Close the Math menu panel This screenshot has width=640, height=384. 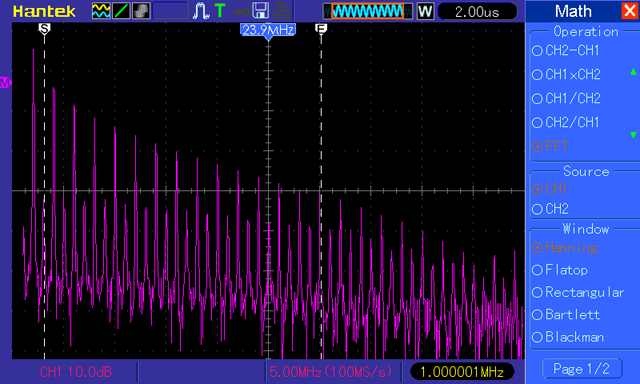[630, 11]
